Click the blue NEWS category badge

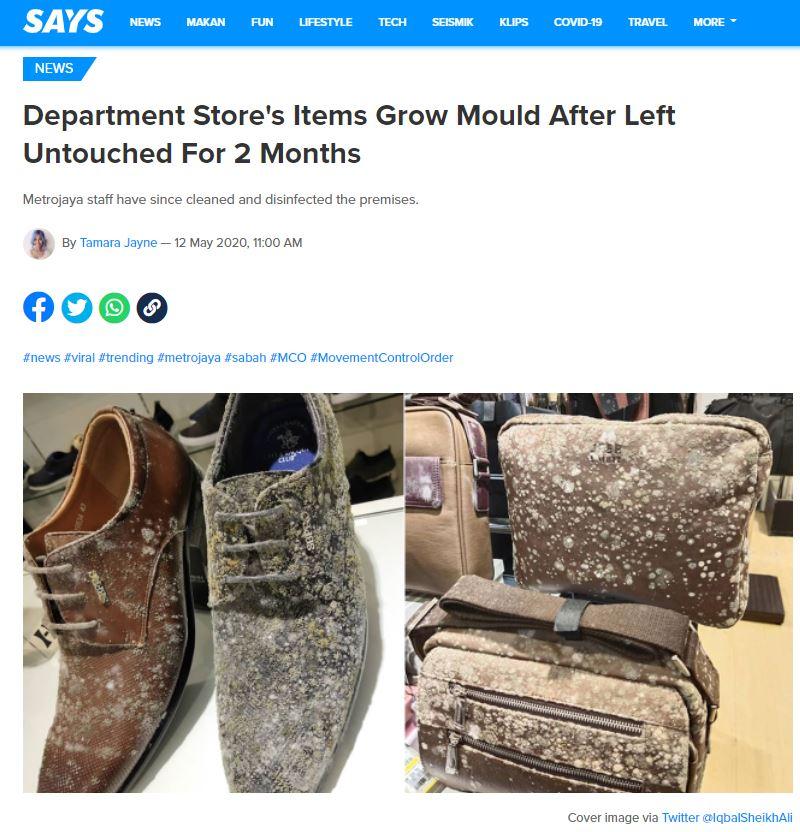(x=56, y=68)
